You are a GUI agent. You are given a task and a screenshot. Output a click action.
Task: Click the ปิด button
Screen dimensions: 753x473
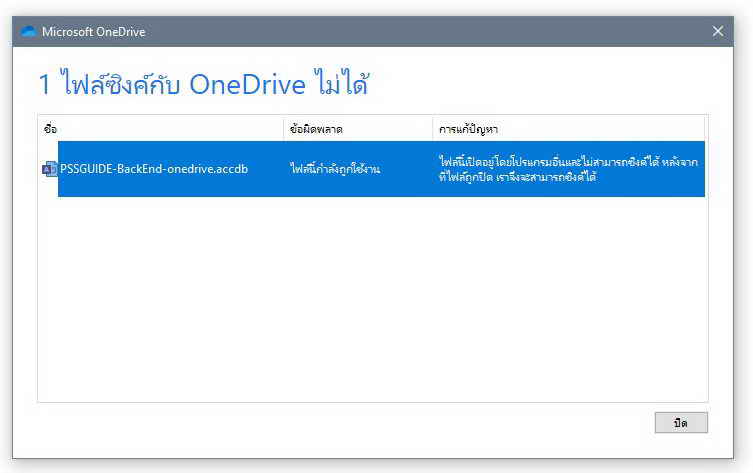point(681,423)
